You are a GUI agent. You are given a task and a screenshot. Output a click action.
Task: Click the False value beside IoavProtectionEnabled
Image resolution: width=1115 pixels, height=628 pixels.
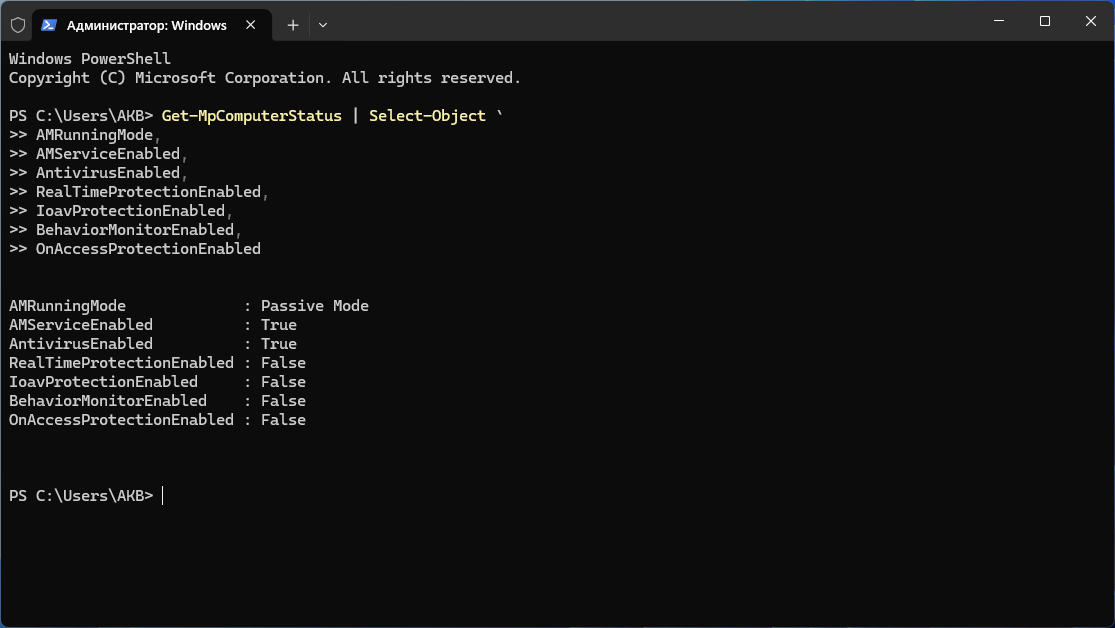[x=283, y=382]
